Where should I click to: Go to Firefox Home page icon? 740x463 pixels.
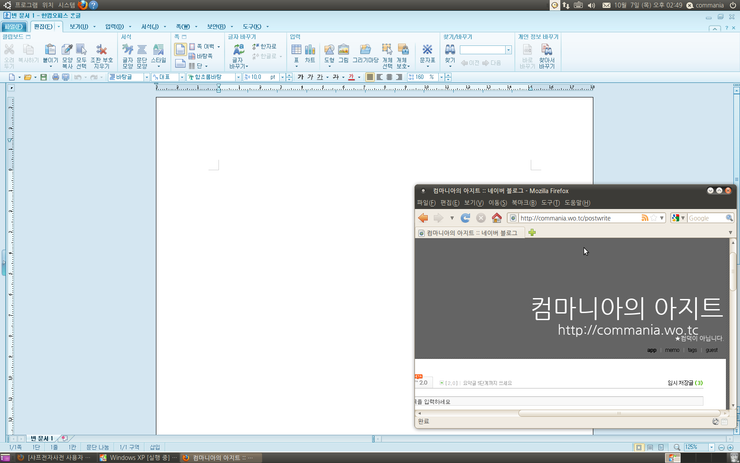click(x=496, y=218)
